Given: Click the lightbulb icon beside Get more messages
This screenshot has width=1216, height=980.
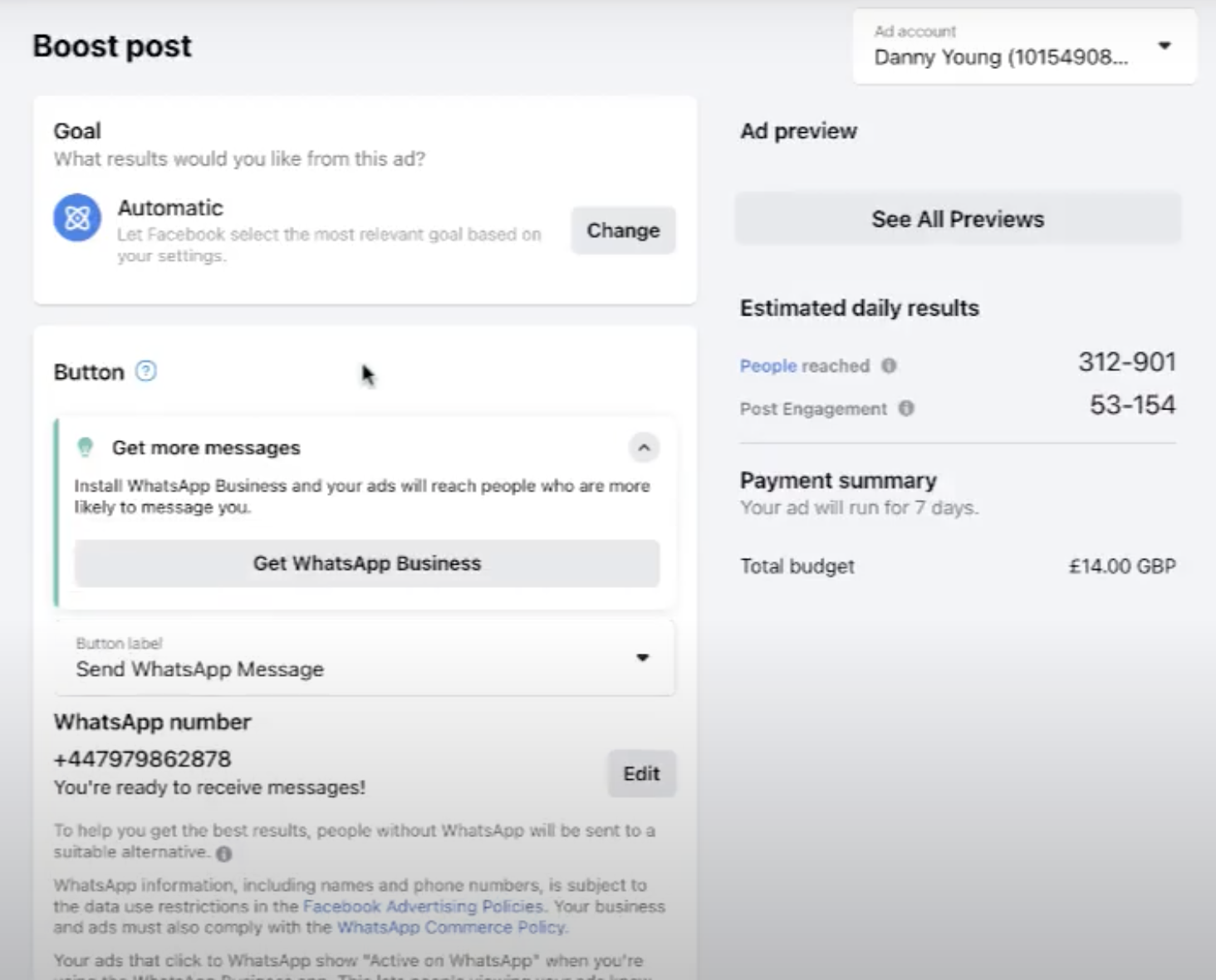Looking at the screenshot, I should [85, 448].
